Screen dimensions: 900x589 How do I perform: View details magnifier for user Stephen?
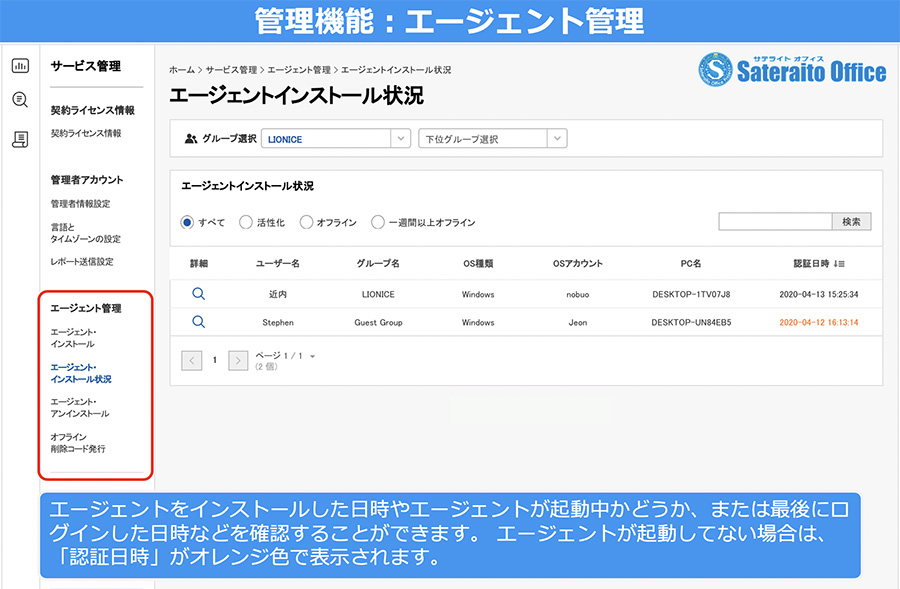point(199,322)
